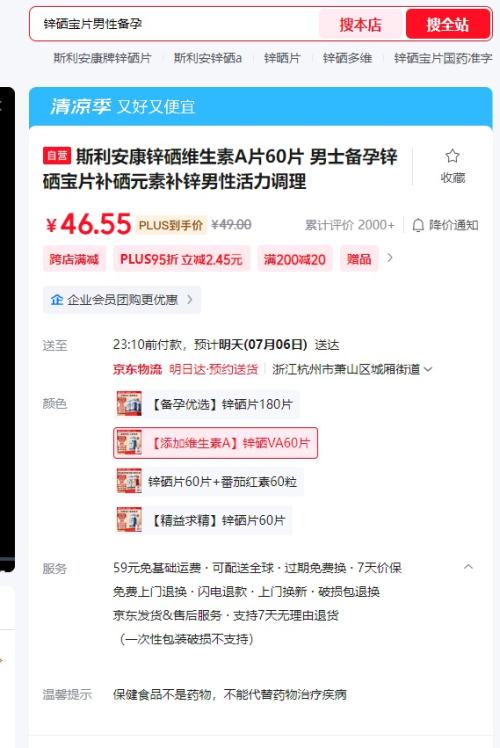
Task: Click the 赠品 promotion tag
Action: 359,259
